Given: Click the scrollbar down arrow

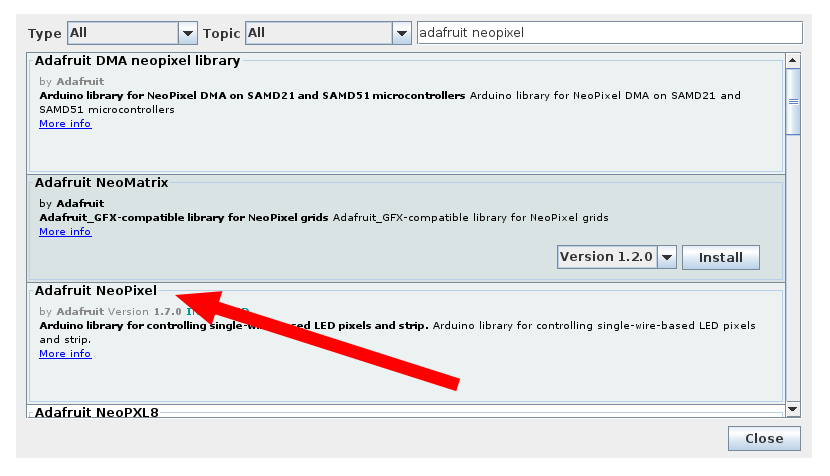Looking at the screenshot, I should tap(792, 409).
